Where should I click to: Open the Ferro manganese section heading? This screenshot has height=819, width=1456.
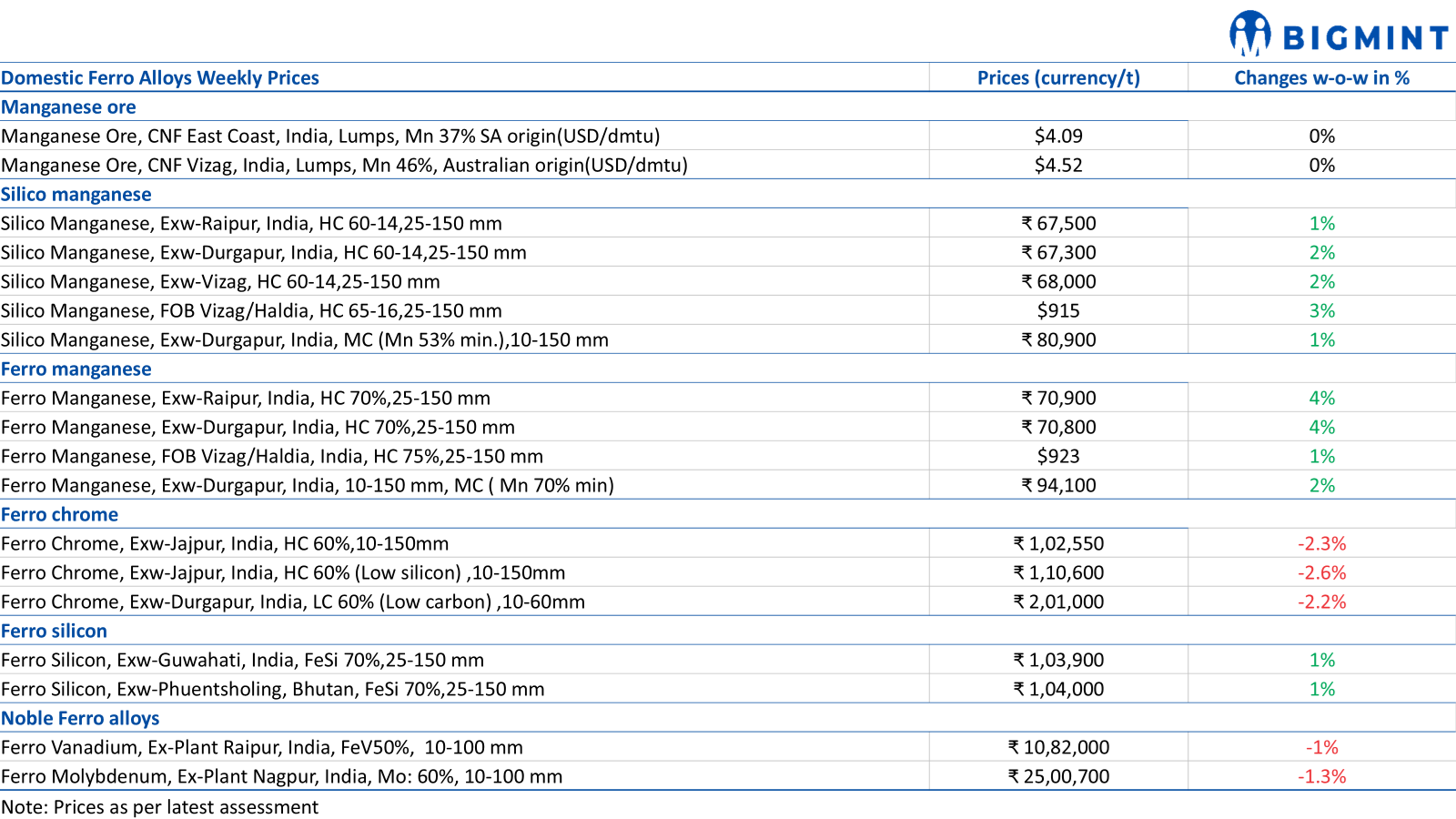(x=76, y=369)
